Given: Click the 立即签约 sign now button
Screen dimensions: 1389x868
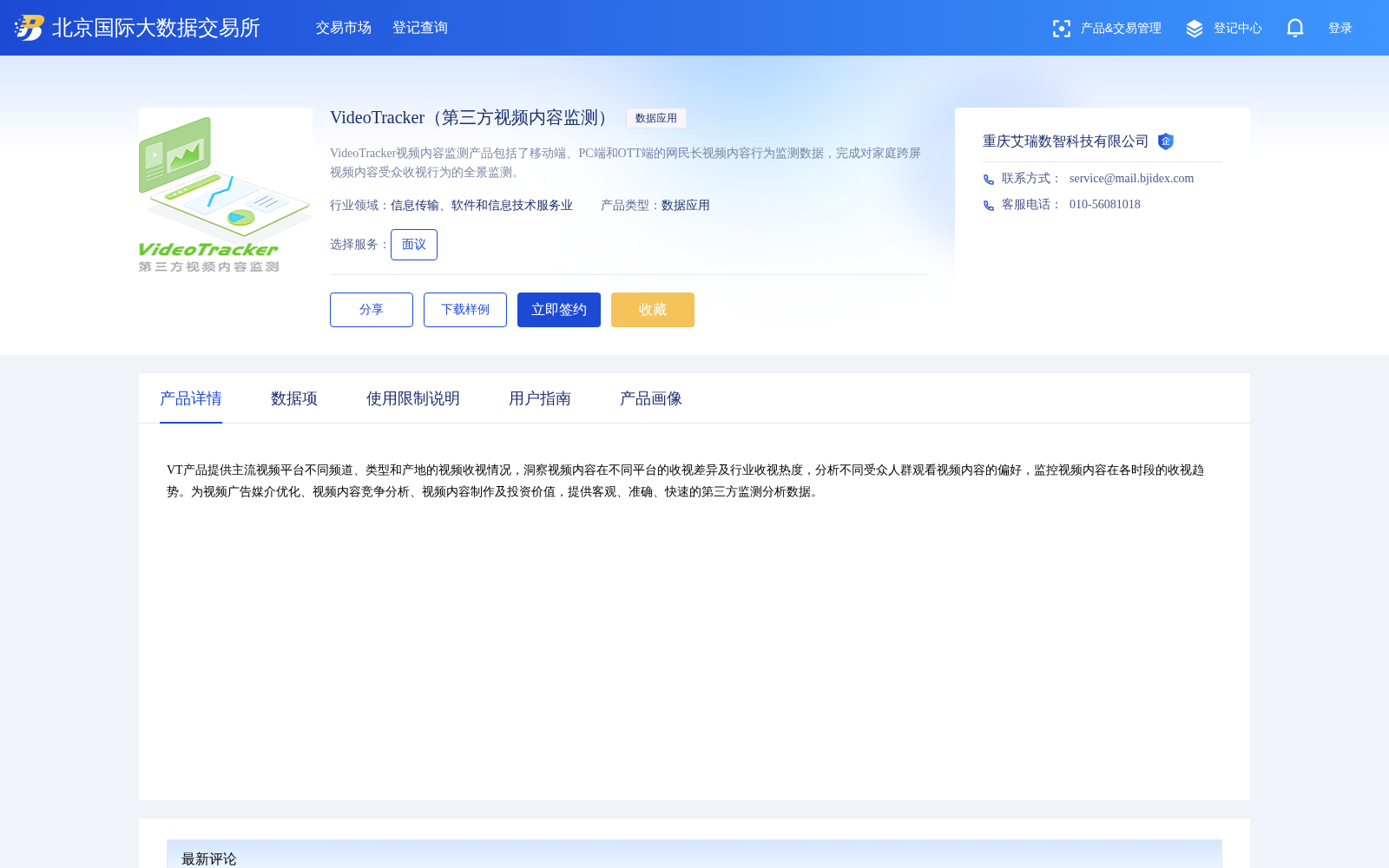Looking at the screenshot, I should (559, 310).
